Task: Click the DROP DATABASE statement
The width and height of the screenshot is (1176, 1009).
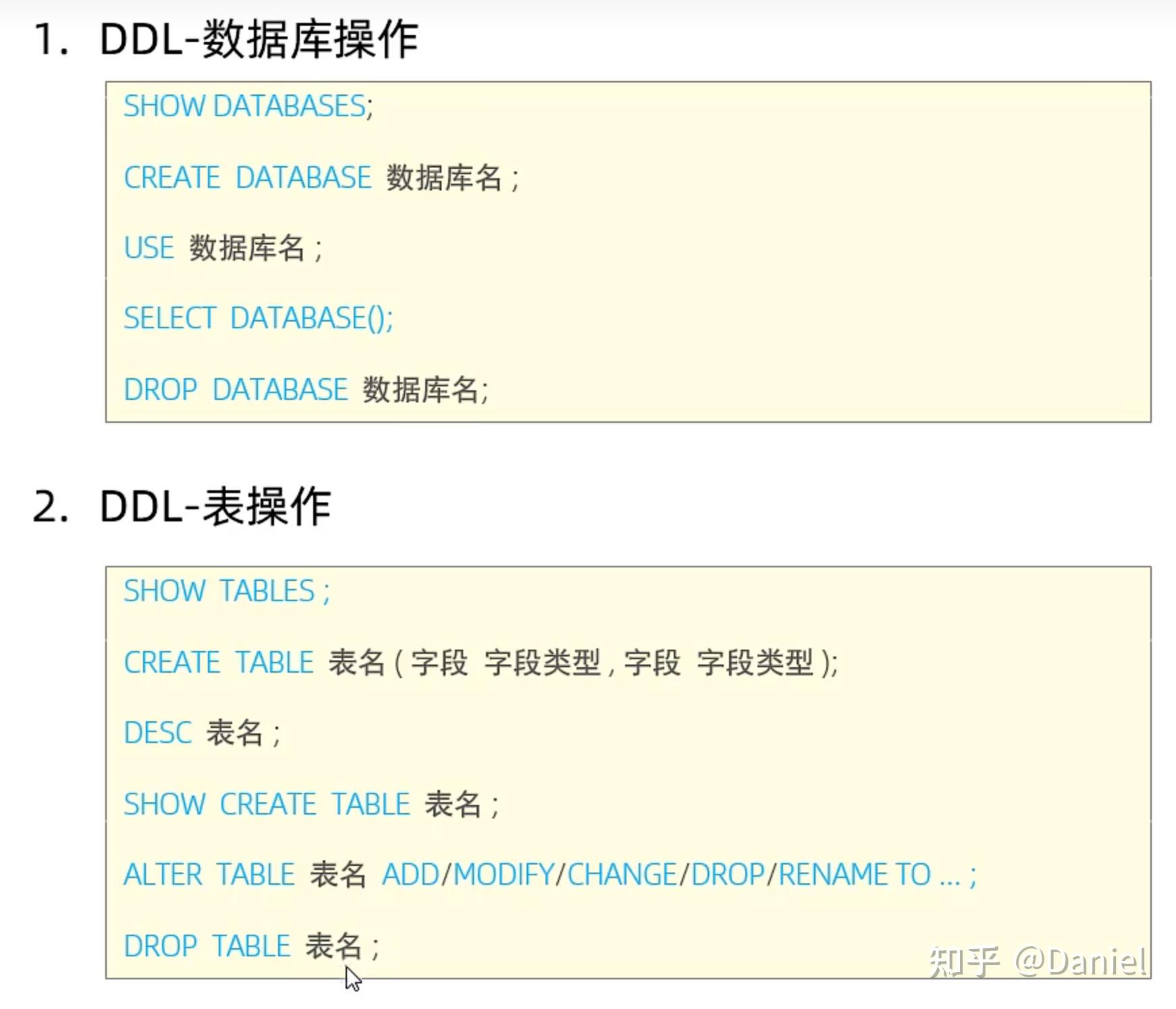Action: pyautogui.click(x=306, y=390)
